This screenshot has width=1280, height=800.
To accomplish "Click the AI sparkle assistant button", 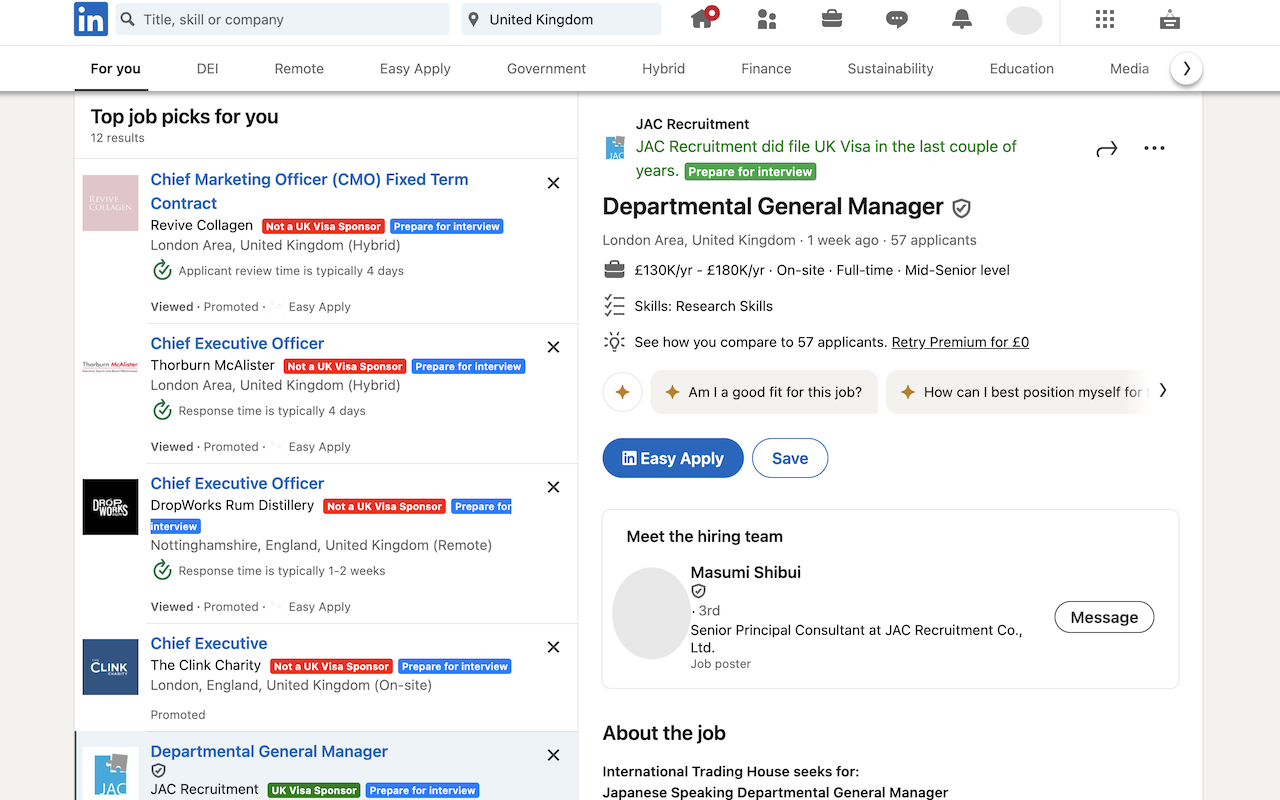I will [622, 392].
